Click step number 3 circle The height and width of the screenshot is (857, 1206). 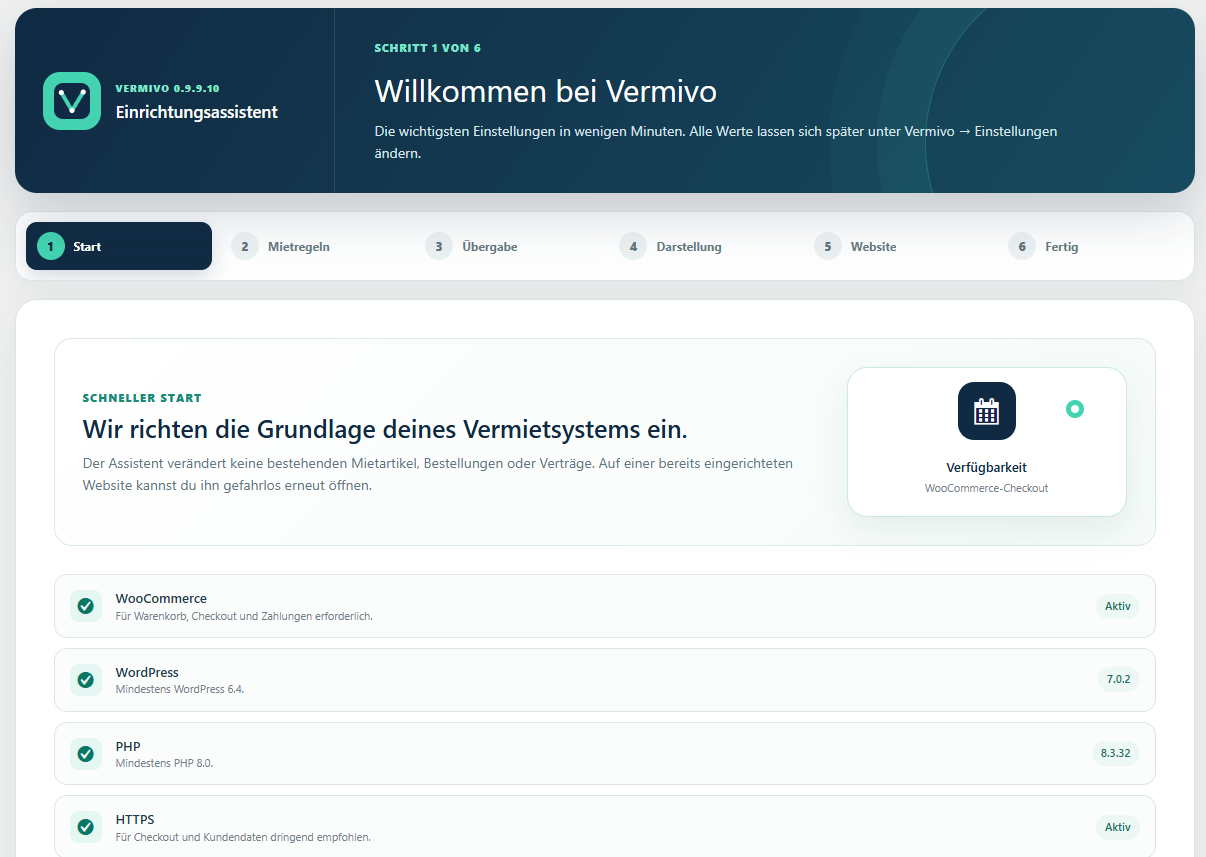click(439, 246)
